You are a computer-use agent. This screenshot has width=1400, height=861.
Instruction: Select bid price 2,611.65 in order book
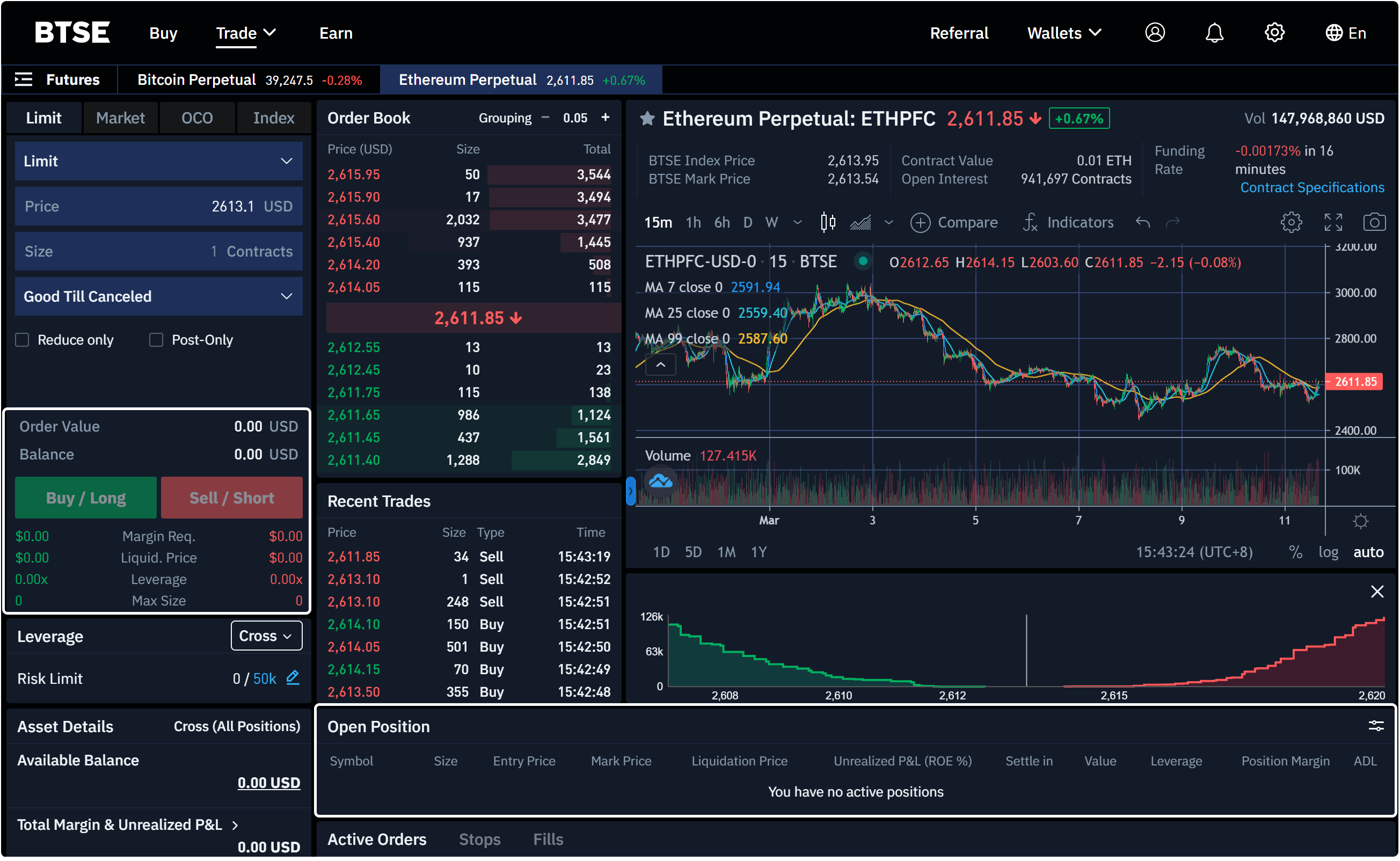354,415
